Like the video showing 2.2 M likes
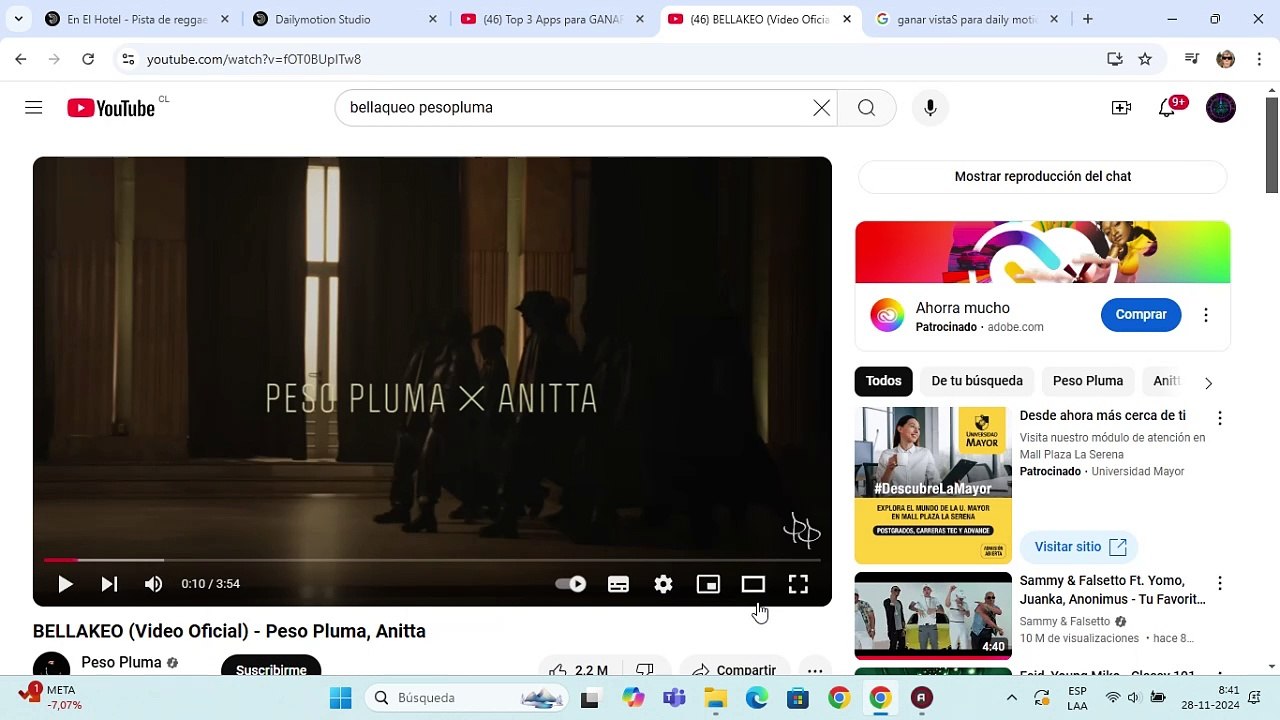Screen dimensions: 1280x720 tap(580, 668)
